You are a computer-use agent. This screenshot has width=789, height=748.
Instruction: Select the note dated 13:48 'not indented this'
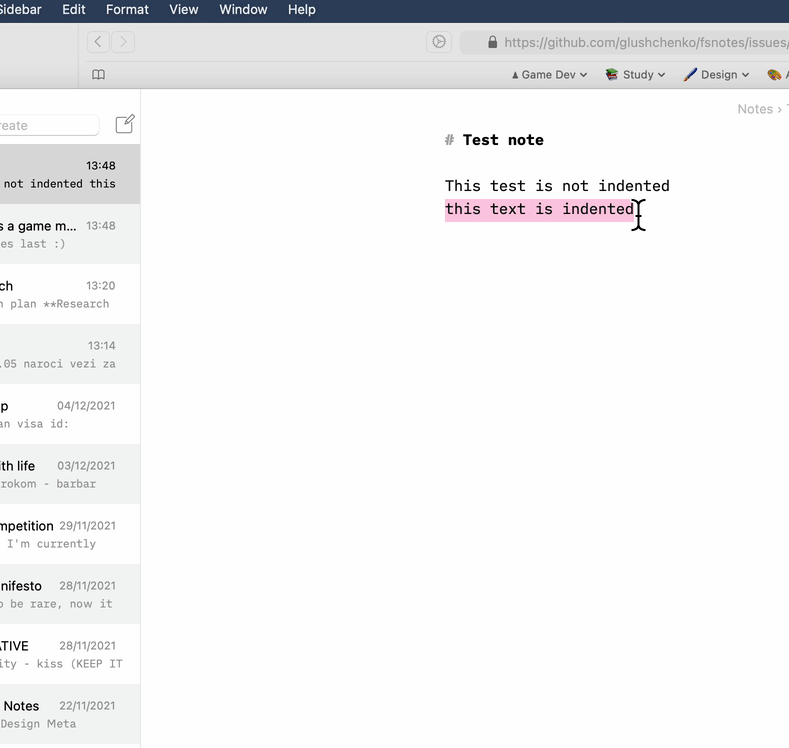click(70, 174)
